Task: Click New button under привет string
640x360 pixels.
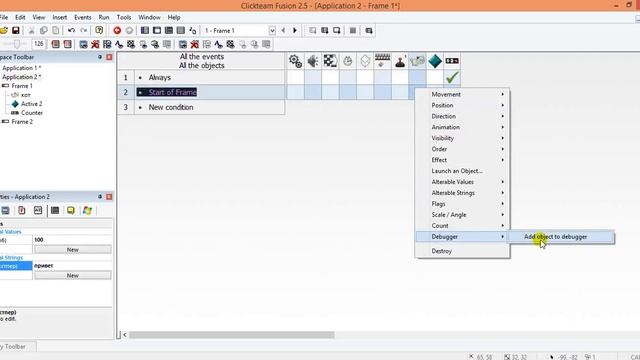Action: [73, 276]
